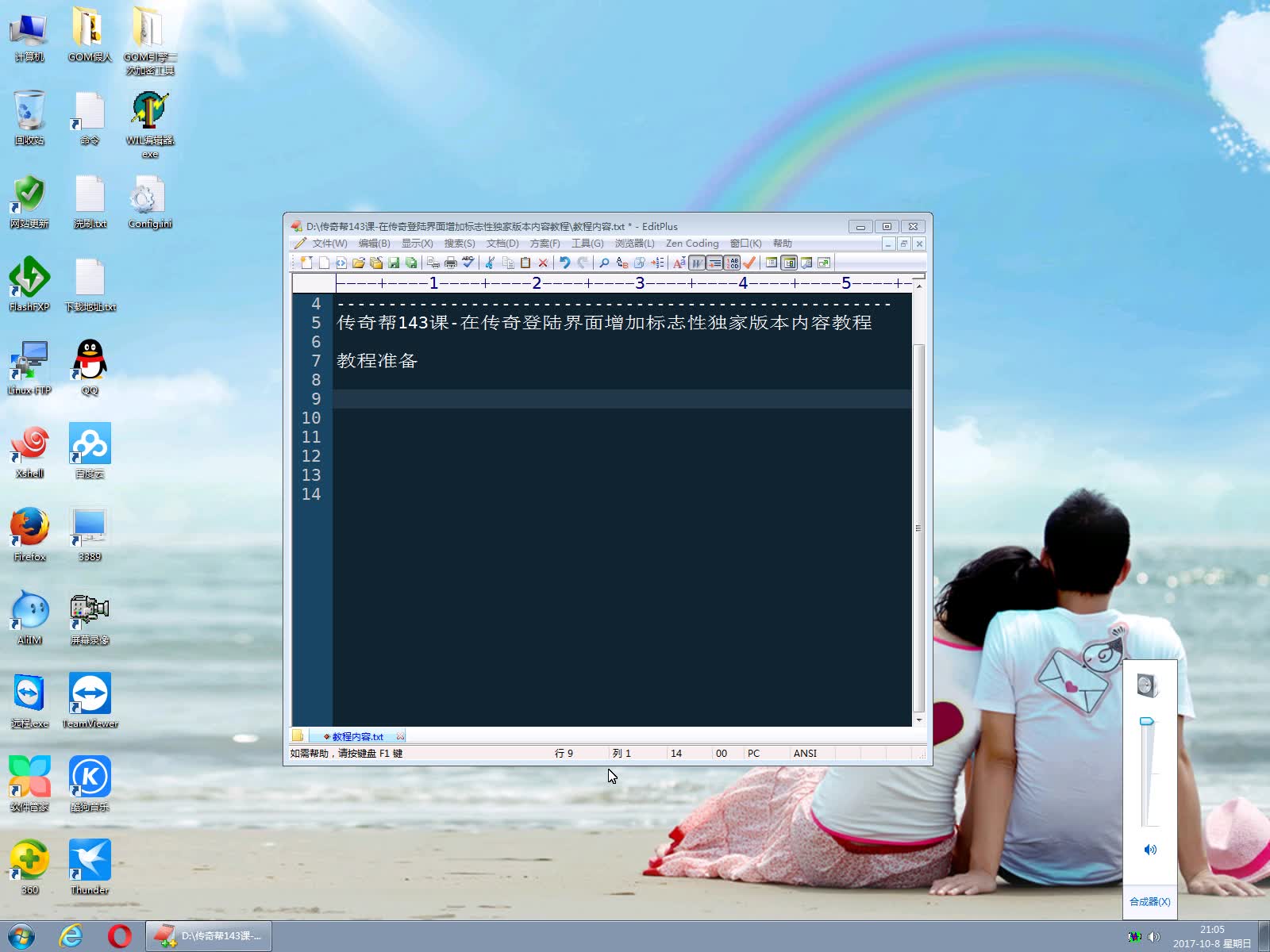Open the 文档(D) menu
Viewport: 1270px width, 952px height.
point(502,244)
